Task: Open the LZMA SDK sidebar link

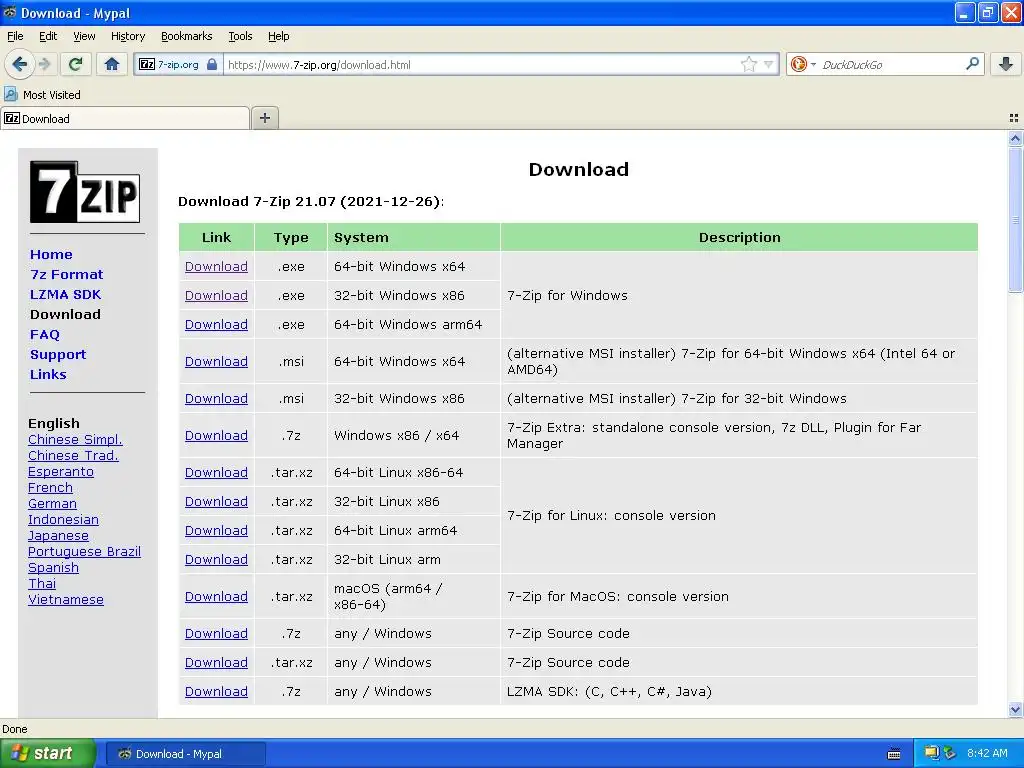Action: [65, 295]
